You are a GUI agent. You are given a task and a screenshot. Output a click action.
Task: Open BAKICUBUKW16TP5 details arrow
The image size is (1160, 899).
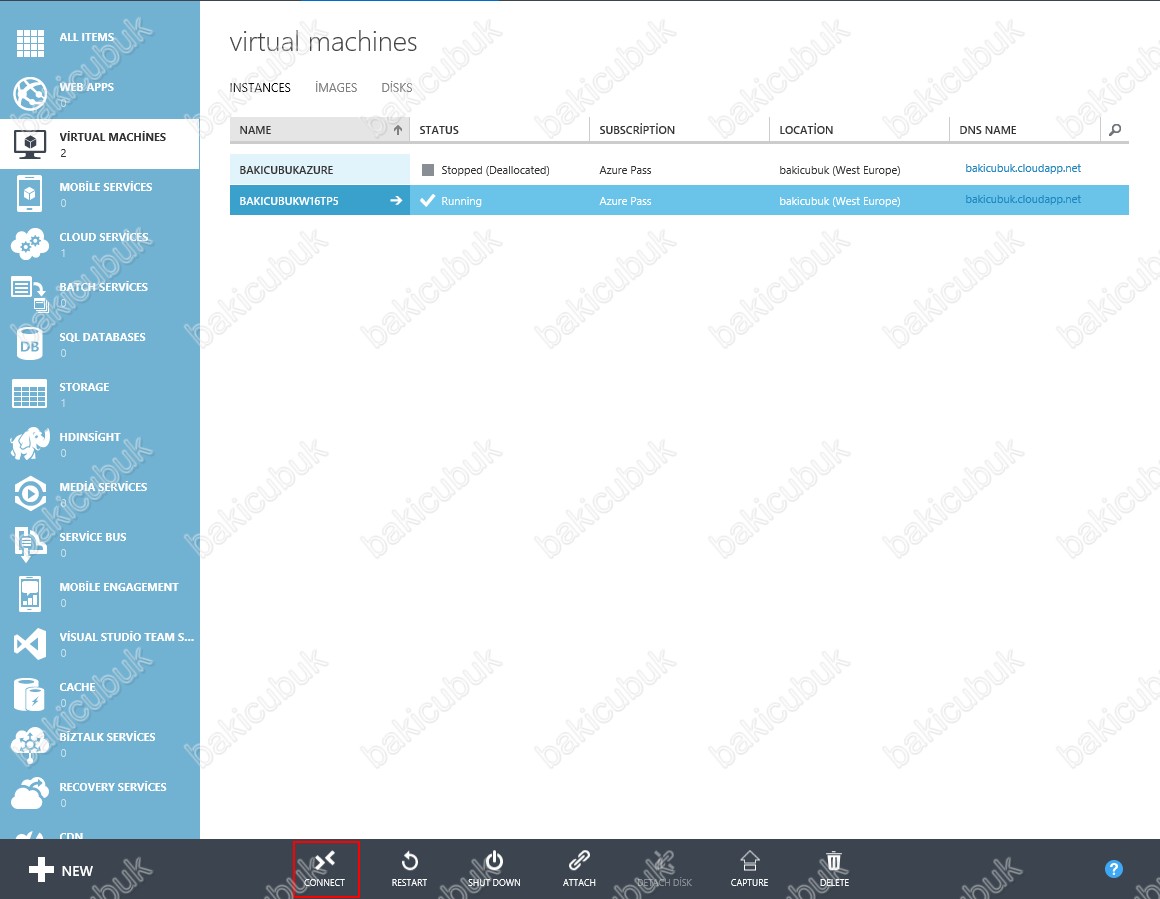click(396, 201)
